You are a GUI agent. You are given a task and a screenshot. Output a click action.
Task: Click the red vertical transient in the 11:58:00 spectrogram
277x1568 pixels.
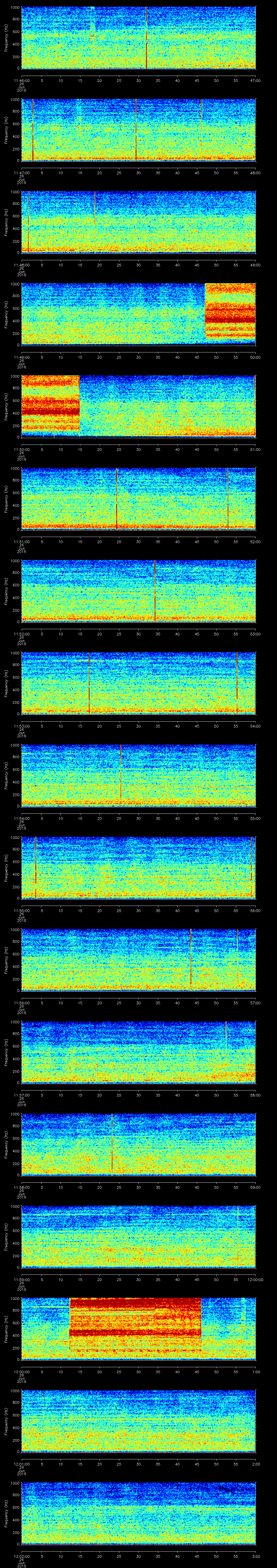[112, 1141]
